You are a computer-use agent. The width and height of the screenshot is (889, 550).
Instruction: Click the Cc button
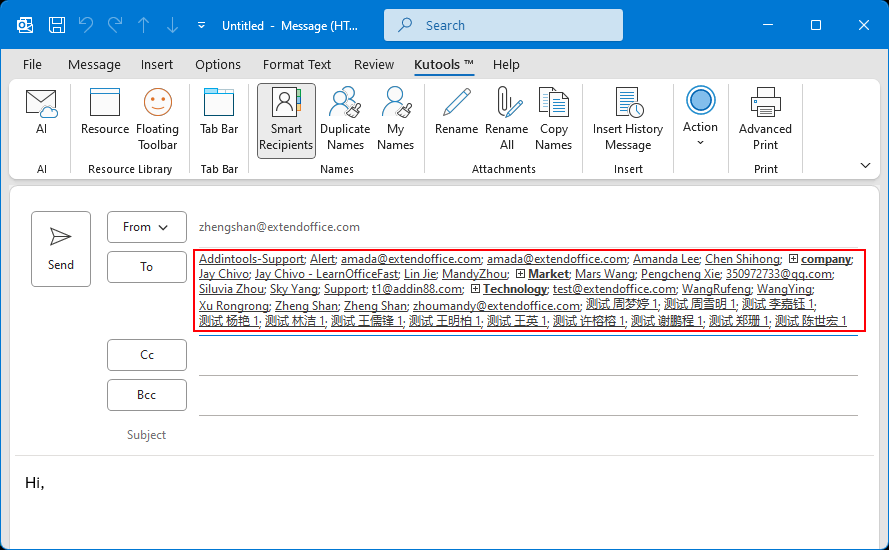(x=147, y=355)
